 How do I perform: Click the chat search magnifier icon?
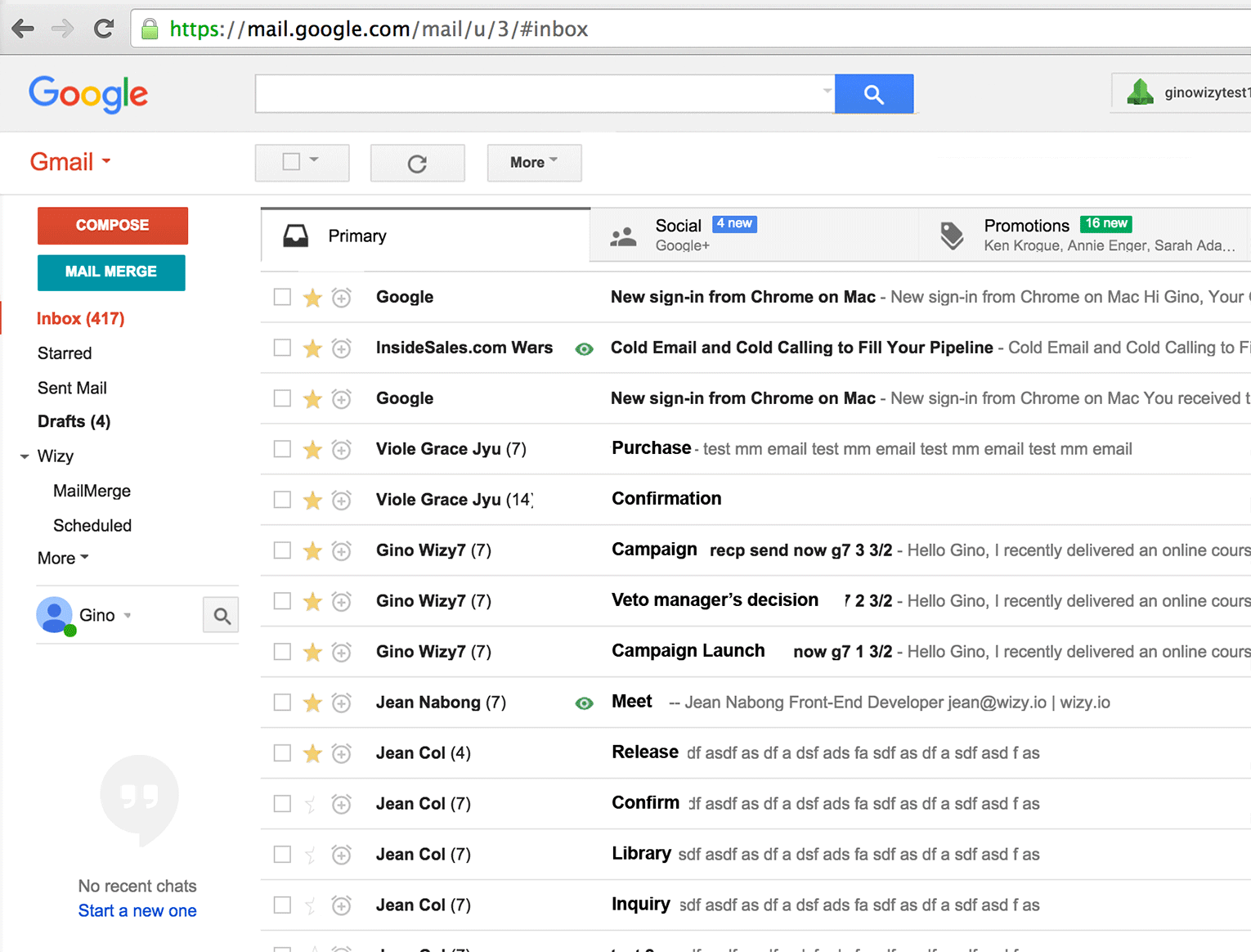[x=221, y=616]
